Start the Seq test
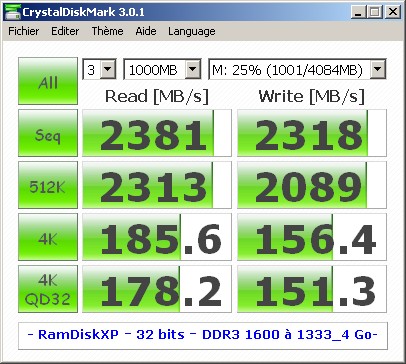Viewport: 406px width, 364px height. click(x=48, y=133)
